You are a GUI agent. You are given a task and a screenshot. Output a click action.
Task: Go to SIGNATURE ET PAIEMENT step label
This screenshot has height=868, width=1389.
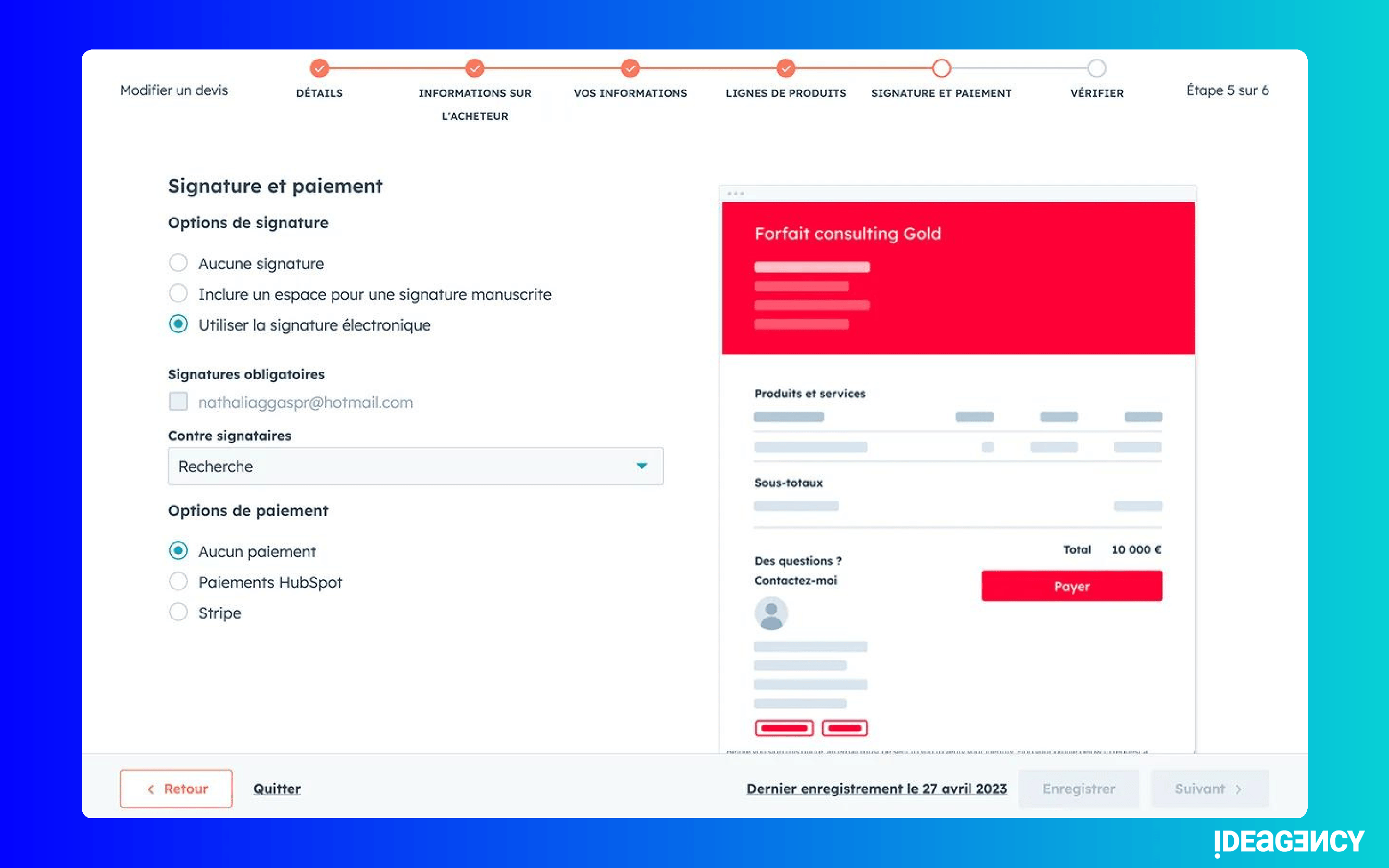pyautogui.click(x=941, y=93)
